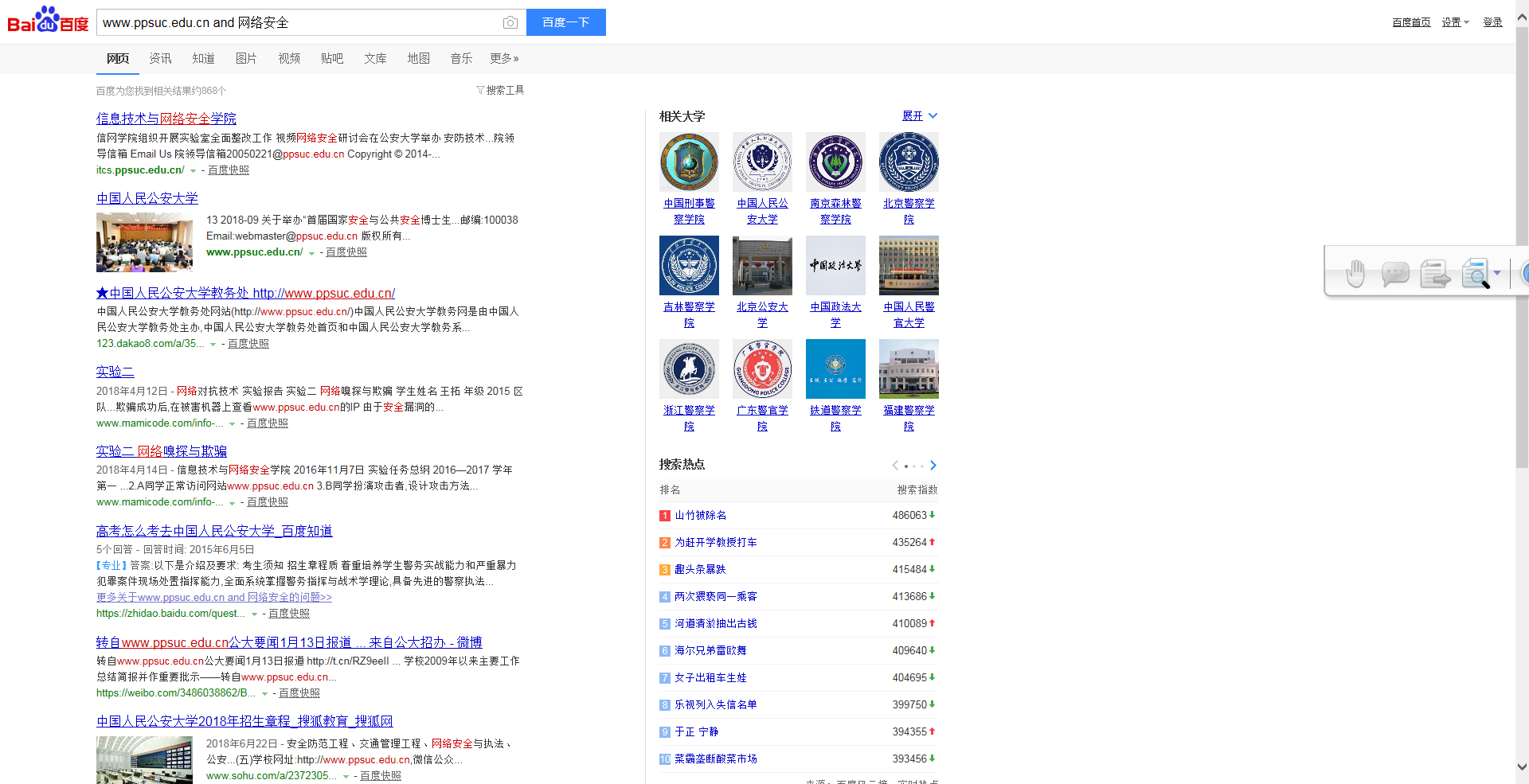Click the 登录 login link

point(1492,22)
